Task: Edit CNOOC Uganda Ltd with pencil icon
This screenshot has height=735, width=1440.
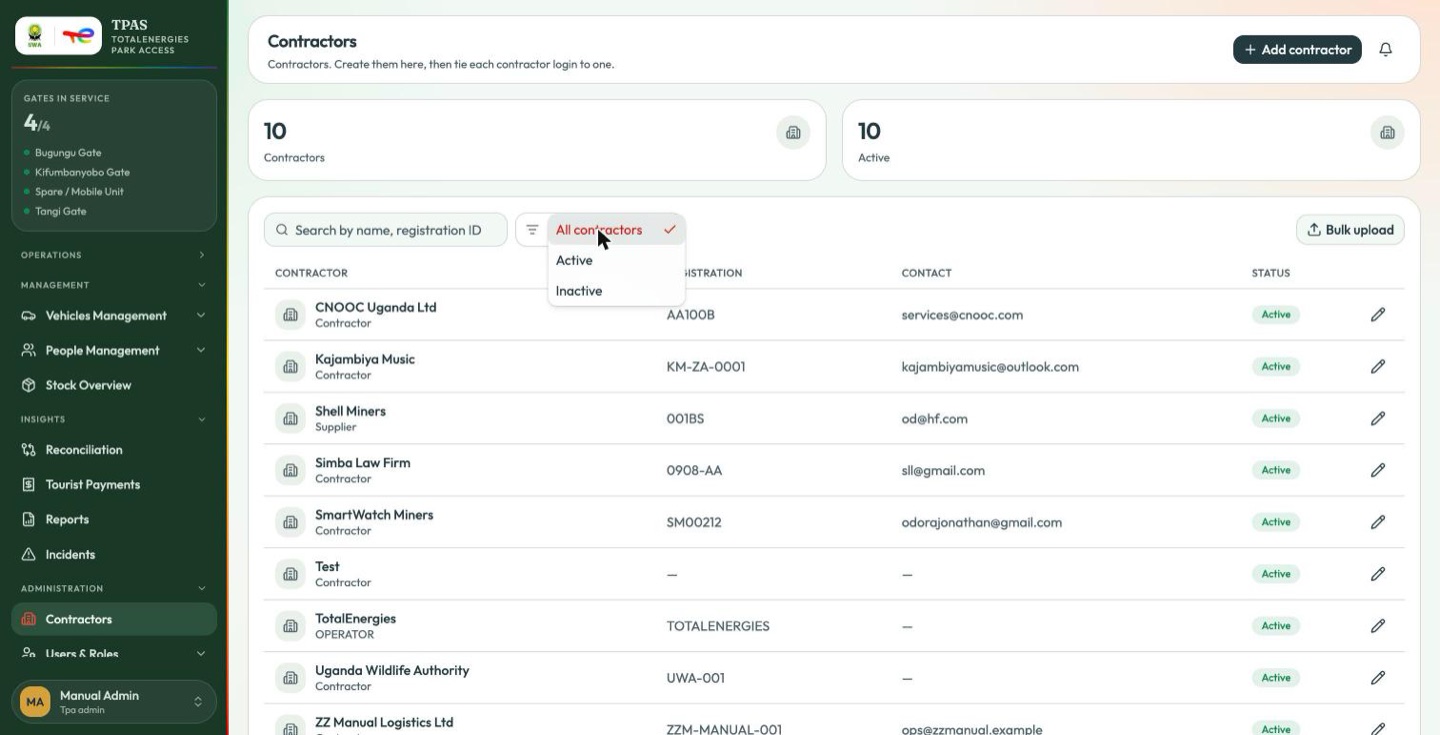Action: pyautogui.click(x=1378, y=315)
